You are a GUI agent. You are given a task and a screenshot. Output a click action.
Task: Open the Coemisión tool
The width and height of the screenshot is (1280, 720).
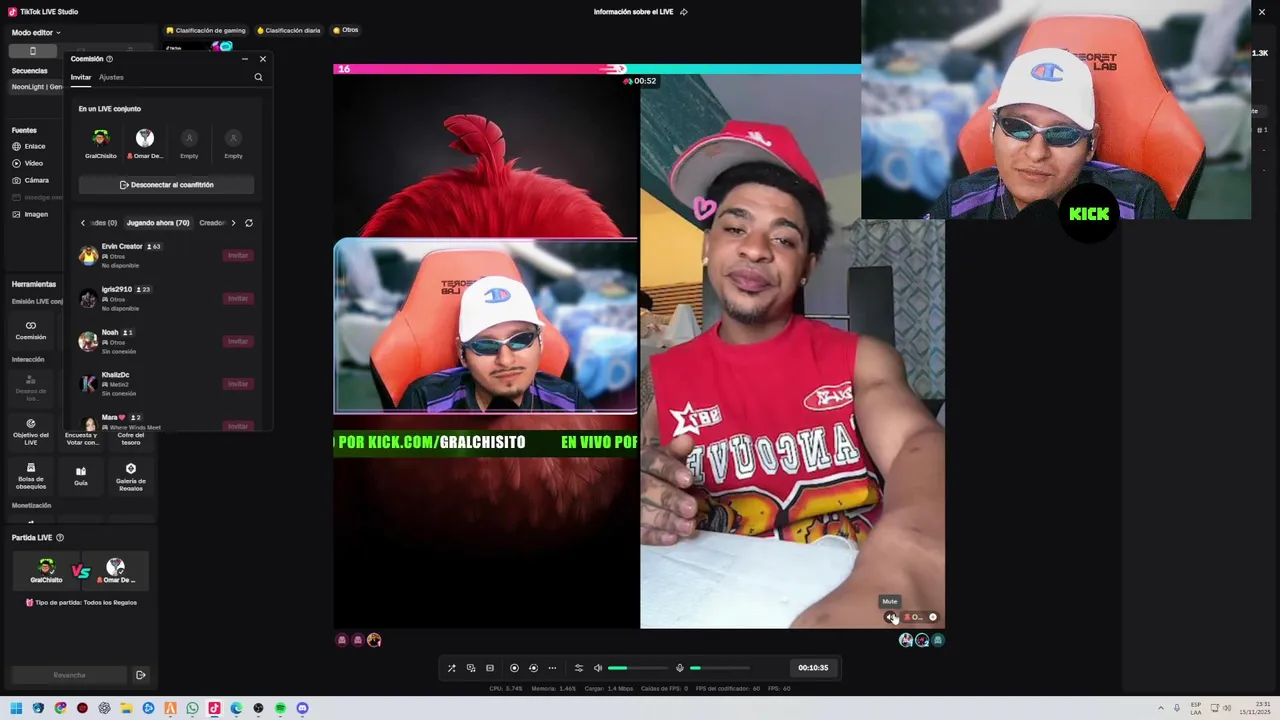point(31,330)
